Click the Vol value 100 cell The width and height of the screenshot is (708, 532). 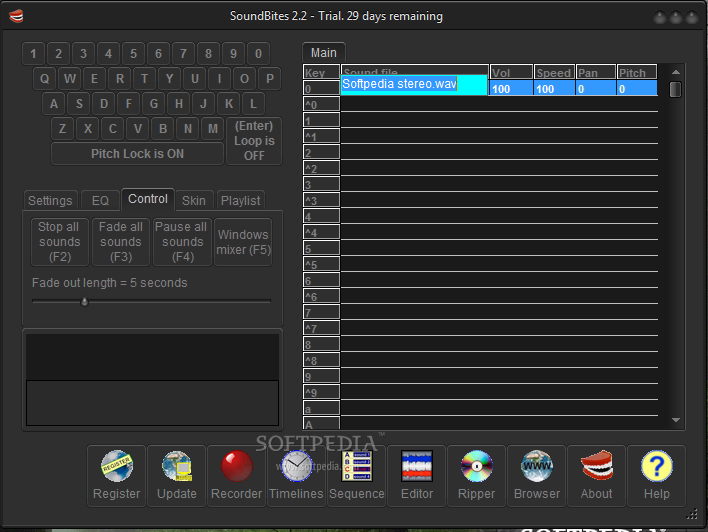[x=511, y=89]
